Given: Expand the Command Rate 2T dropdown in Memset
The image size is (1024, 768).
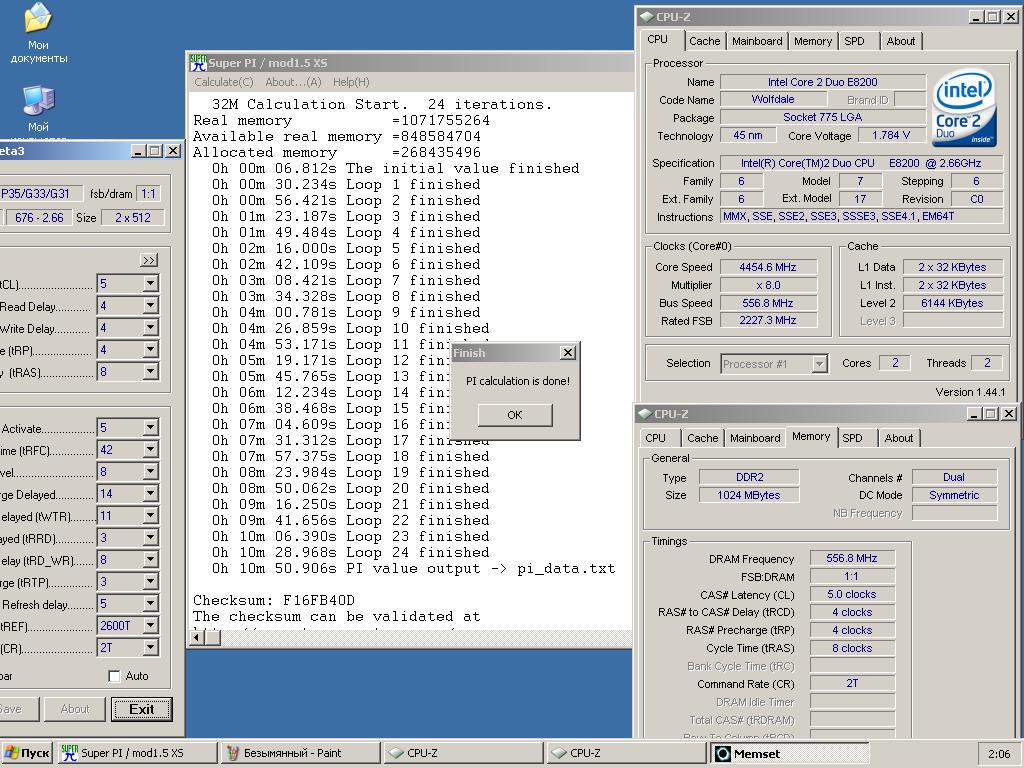Looking at the screenshot, I should (151, 648).
